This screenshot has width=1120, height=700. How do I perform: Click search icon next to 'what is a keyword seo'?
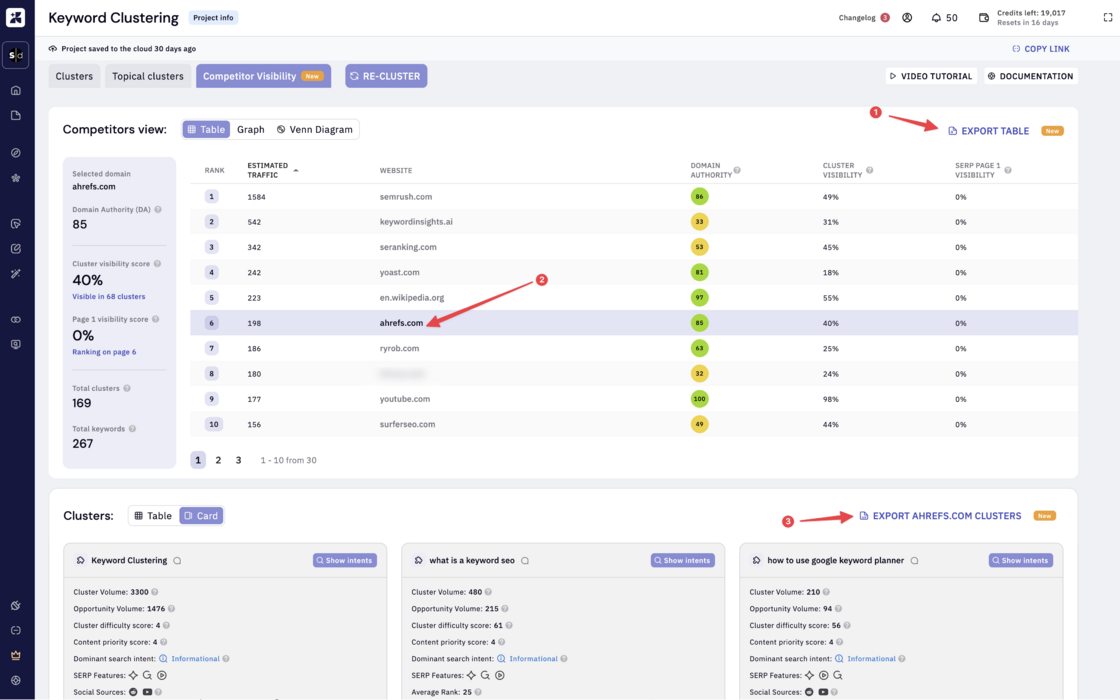[x=525, y=561]
